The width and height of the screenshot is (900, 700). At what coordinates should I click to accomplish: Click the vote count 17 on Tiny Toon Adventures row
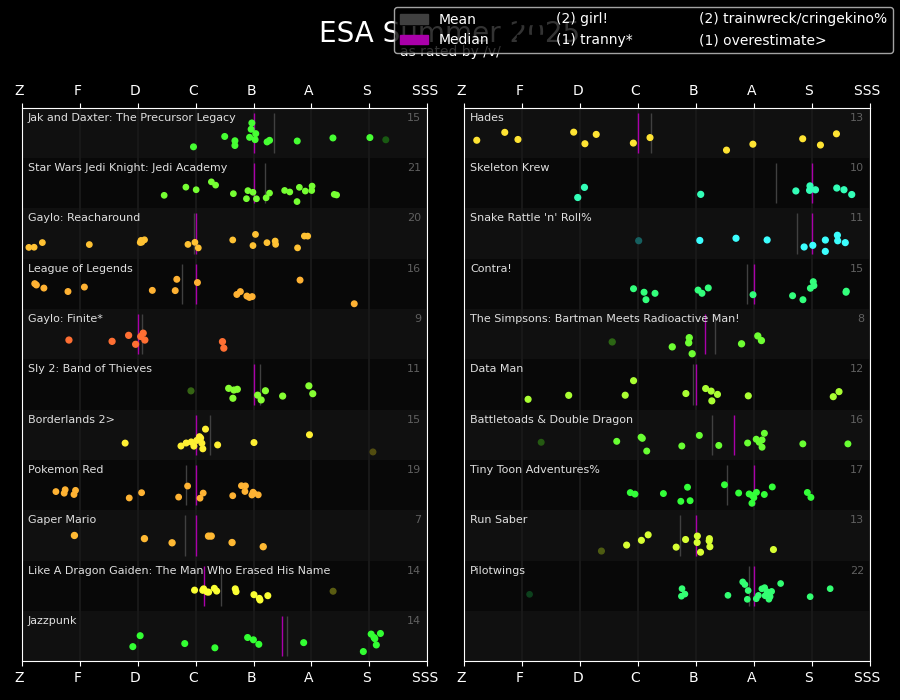pos(856,469)
